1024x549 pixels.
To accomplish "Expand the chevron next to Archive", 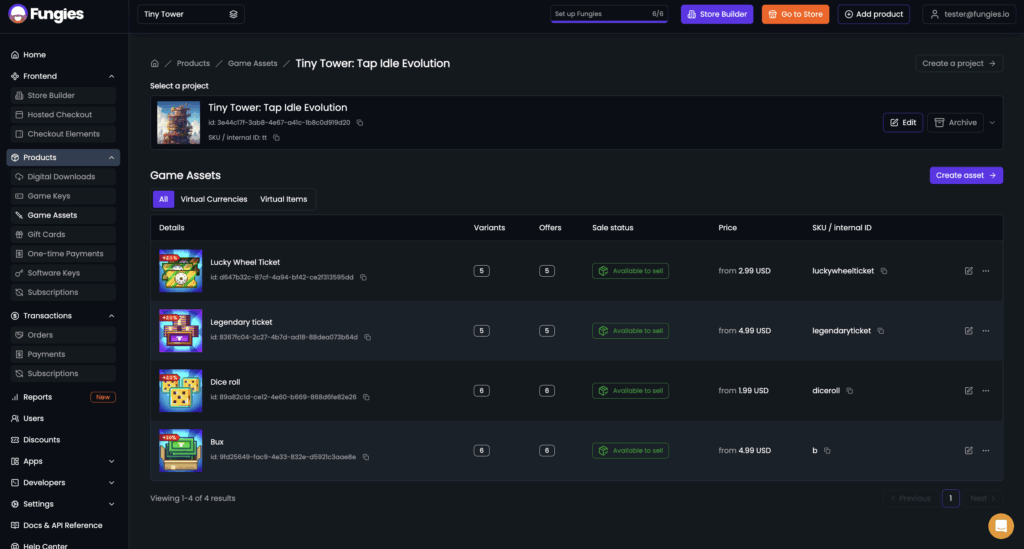I will [x=992, y=123].
